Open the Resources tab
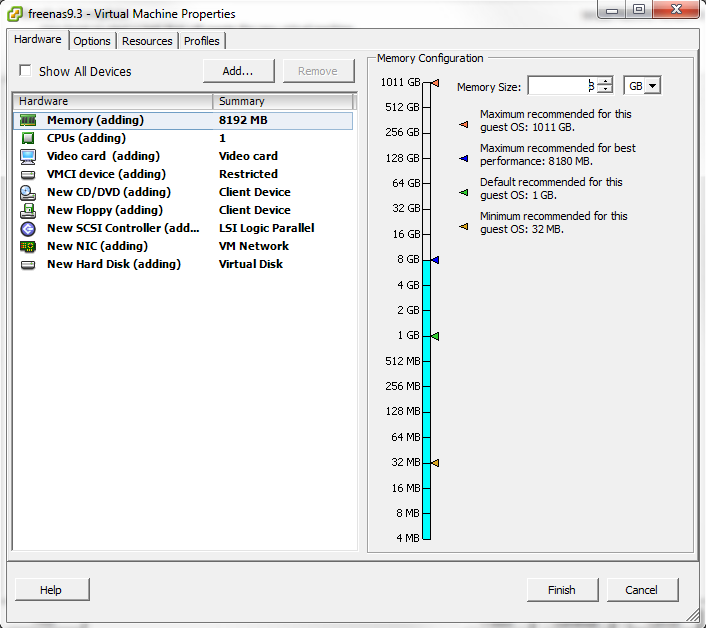Viewport: 706px width, 628px height. click(x=147, y=41)
